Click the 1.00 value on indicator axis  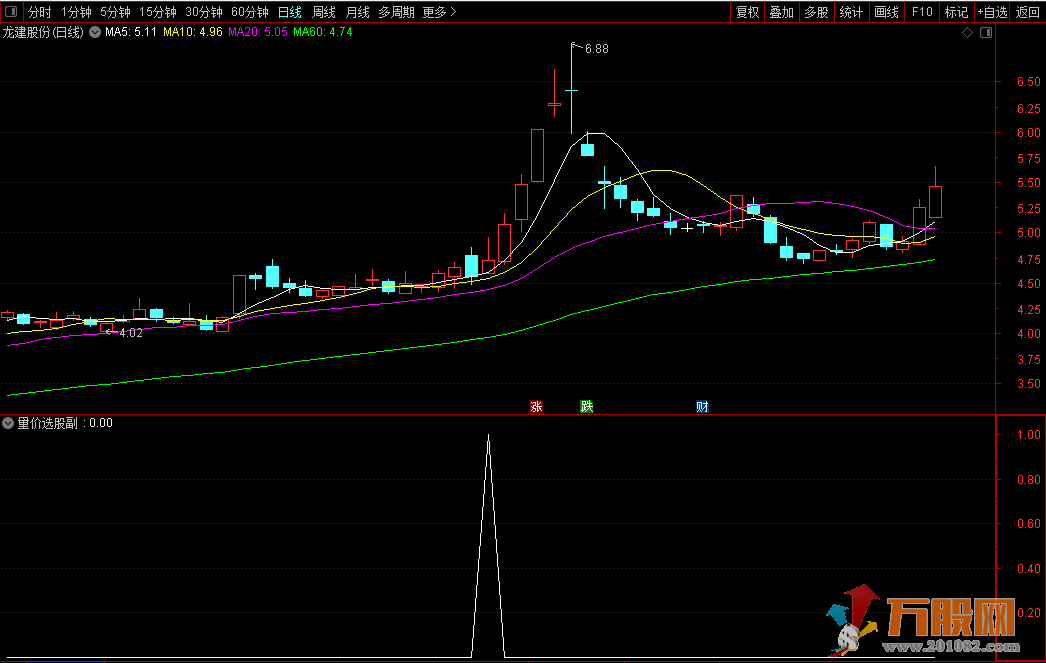(x=1029, y=434)
